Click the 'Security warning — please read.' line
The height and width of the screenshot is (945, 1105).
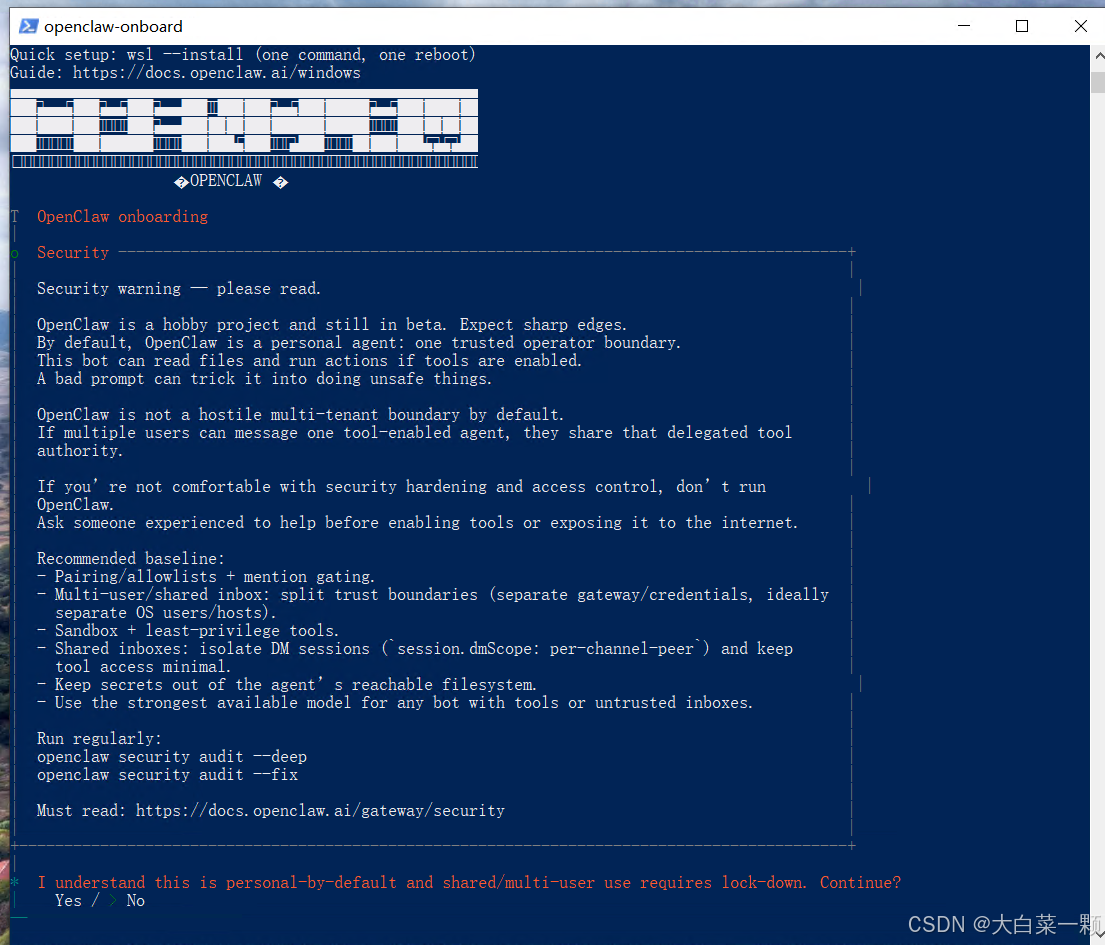tap(179, 288)
